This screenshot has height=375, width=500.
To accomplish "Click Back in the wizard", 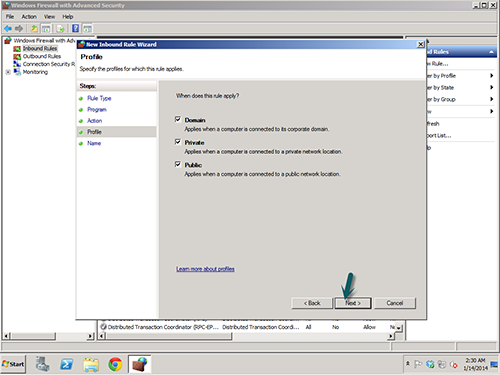I will (312, 303).
